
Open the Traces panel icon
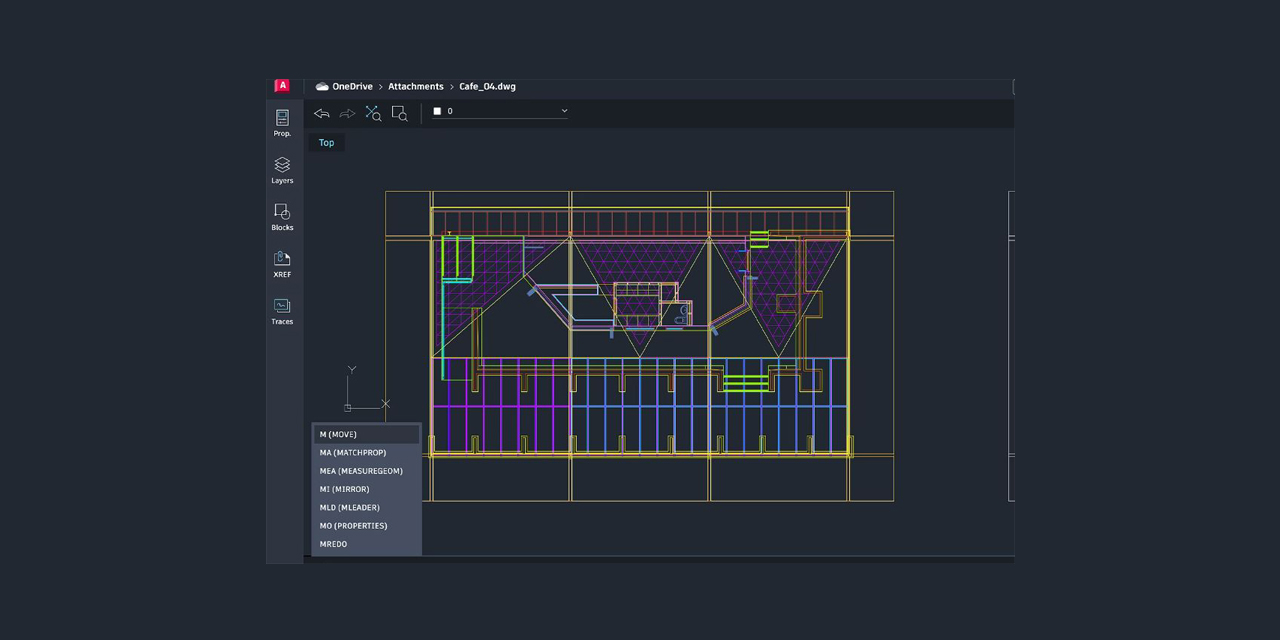coord(282,310)
